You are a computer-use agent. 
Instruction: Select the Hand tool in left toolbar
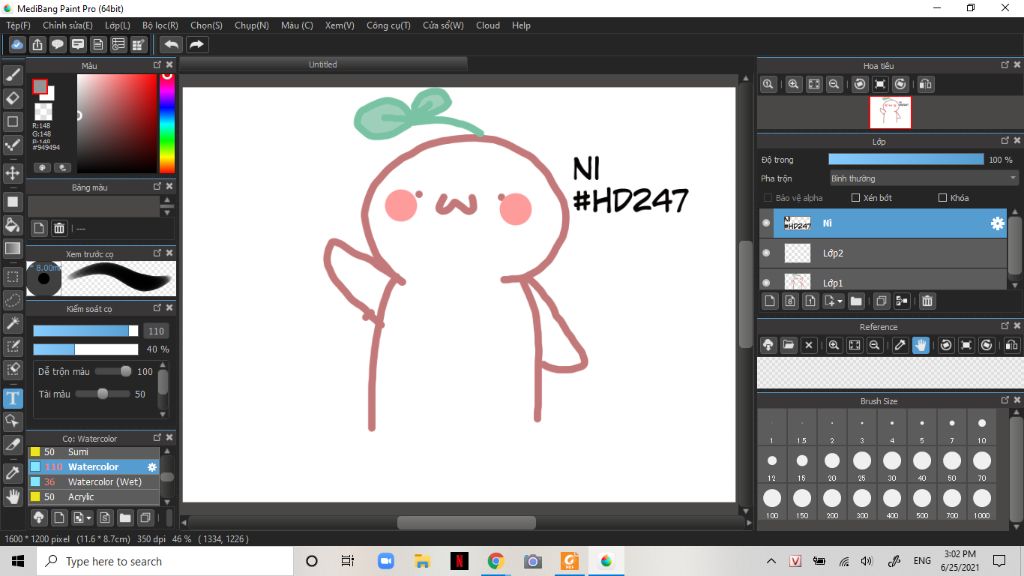[12, 496]
